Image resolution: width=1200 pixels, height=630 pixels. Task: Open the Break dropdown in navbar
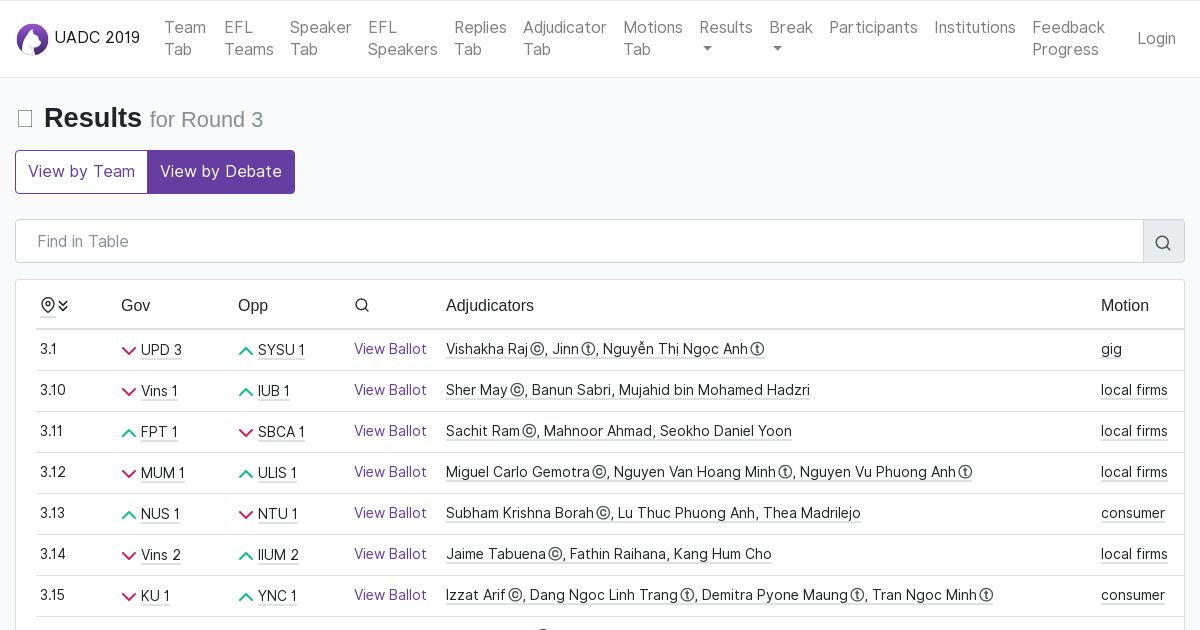click(x=790, y=38)
